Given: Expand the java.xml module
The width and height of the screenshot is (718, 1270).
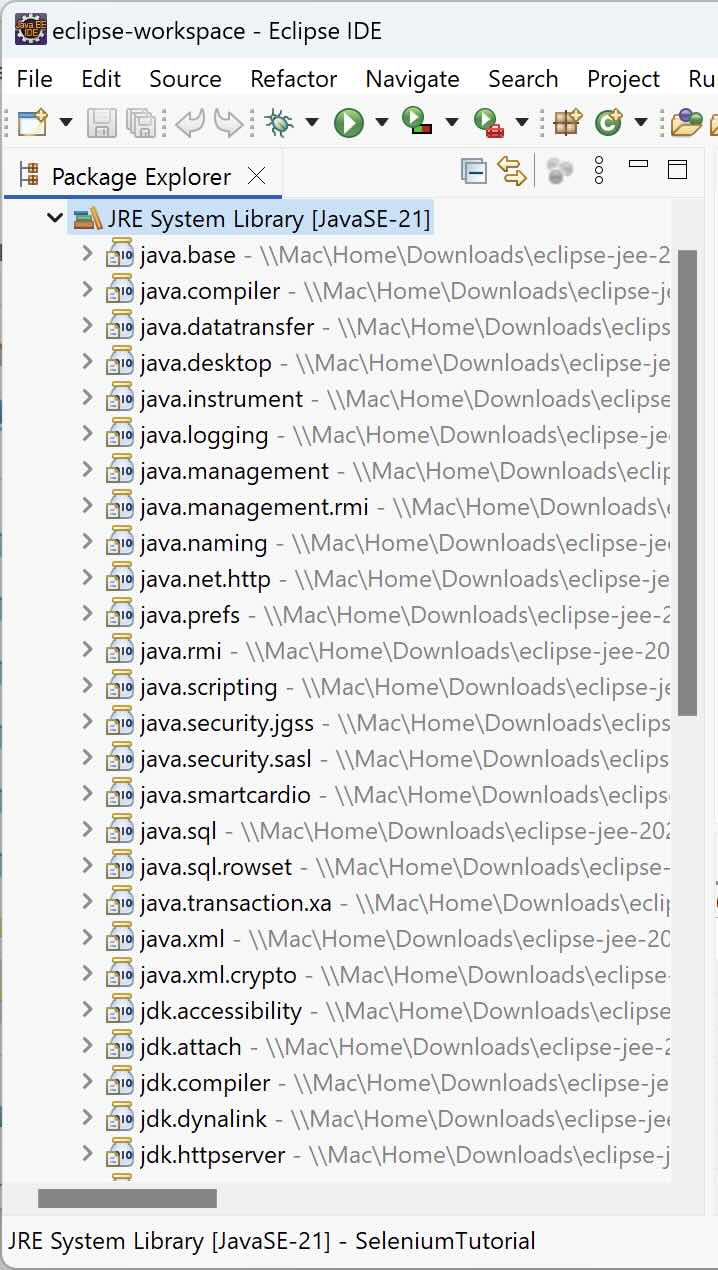Looking at the screenshot, I should (88, 938).
